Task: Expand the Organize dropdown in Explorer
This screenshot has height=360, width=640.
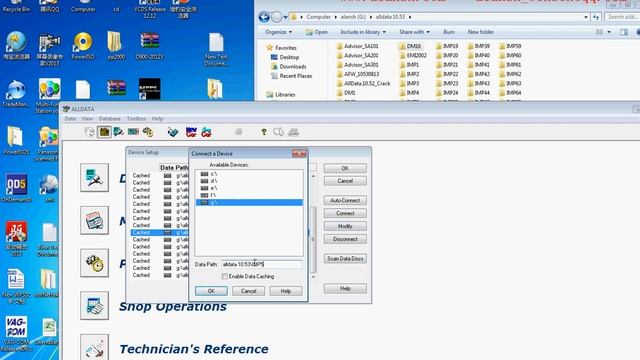Action: pyautogui.click(x=278, y=32)
